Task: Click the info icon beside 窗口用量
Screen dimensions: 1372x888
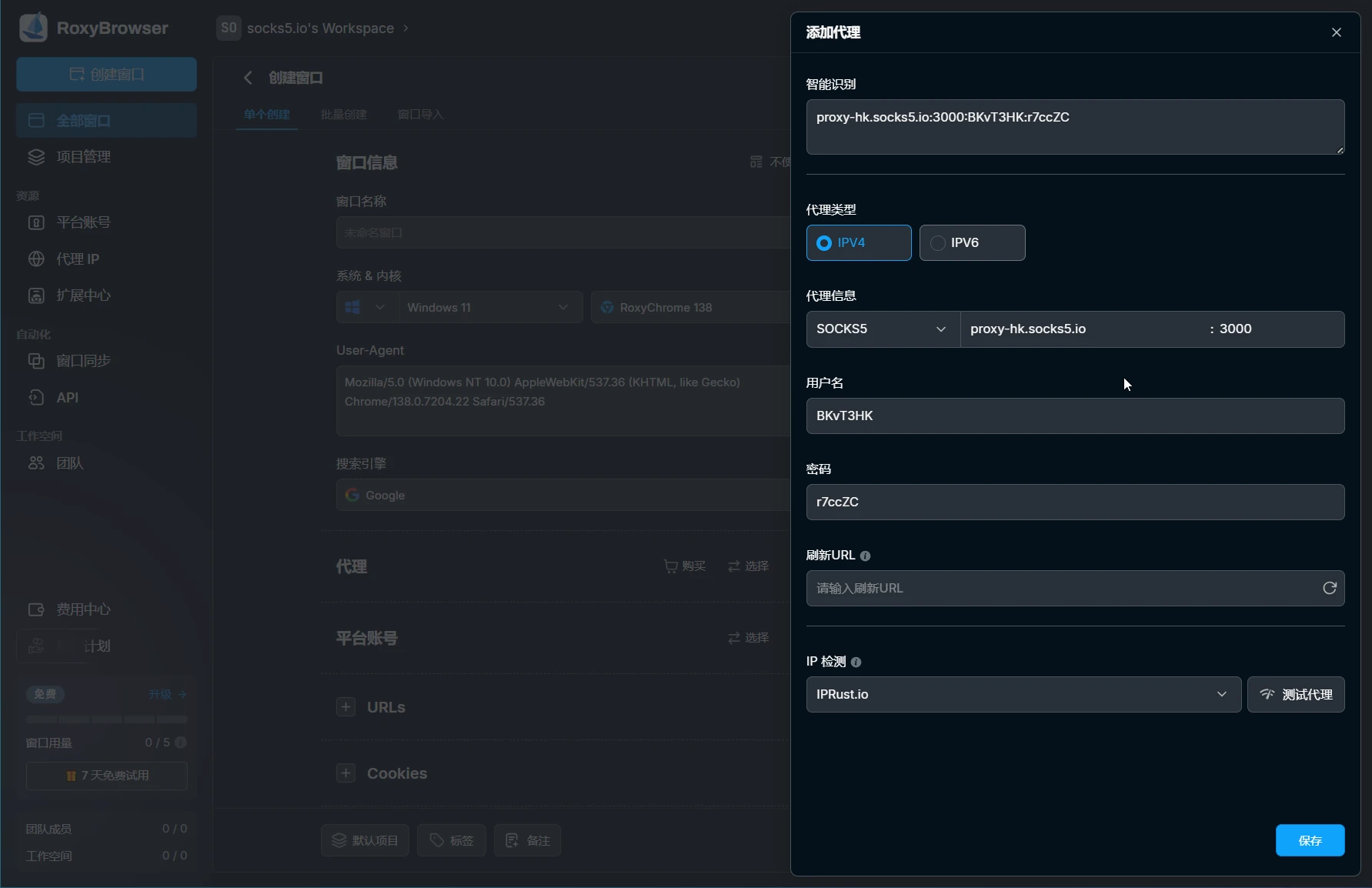Action: click(x=181, y=743)
